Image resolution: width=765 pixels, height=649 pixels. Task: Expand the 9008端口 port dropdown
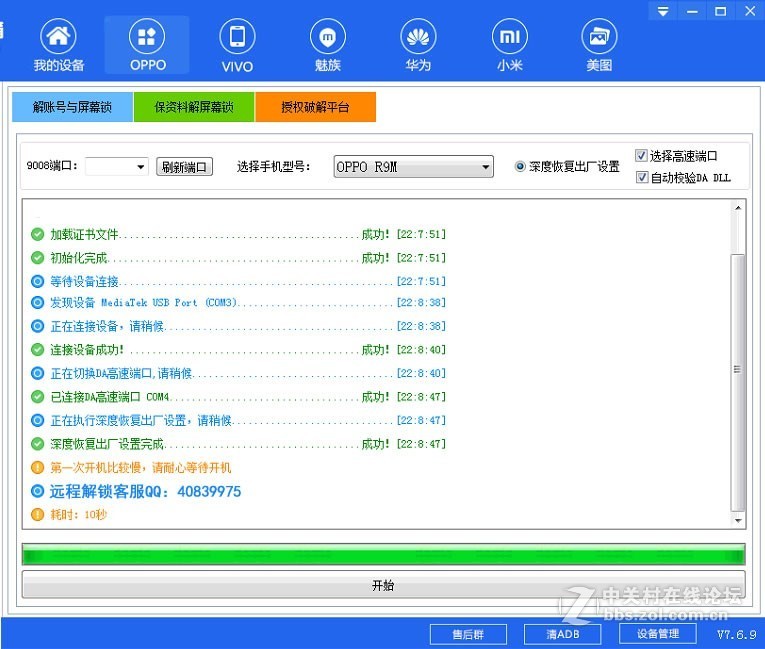(x=139, y=167)
